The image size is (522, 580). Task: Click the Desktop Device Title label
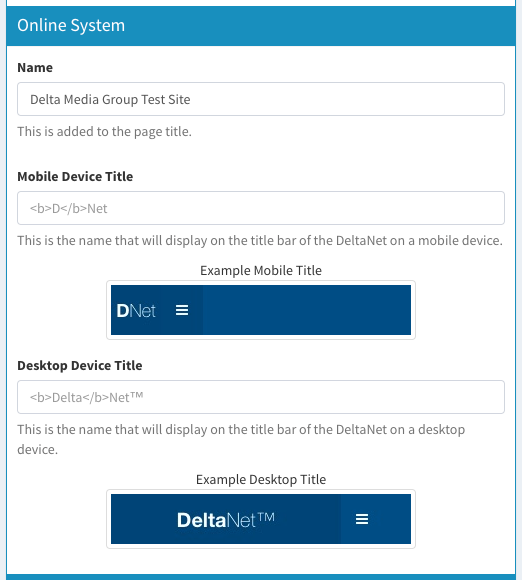(x=80, y=365)
